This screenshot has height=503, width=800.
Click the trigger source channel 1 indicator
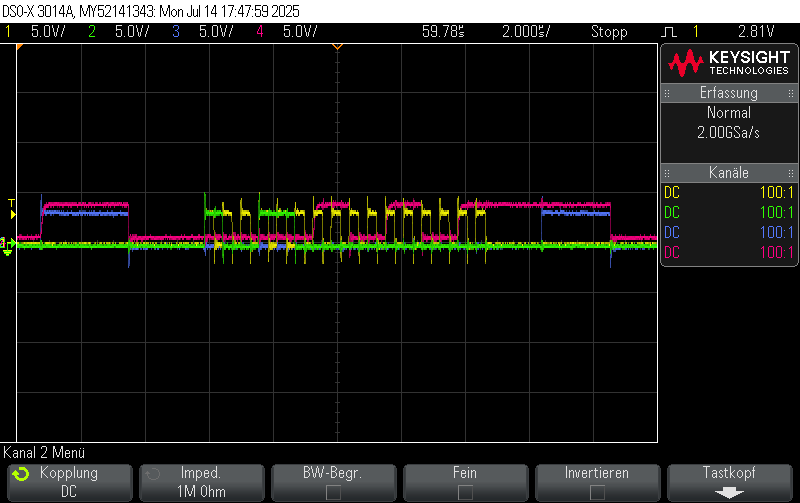[695, 32]
